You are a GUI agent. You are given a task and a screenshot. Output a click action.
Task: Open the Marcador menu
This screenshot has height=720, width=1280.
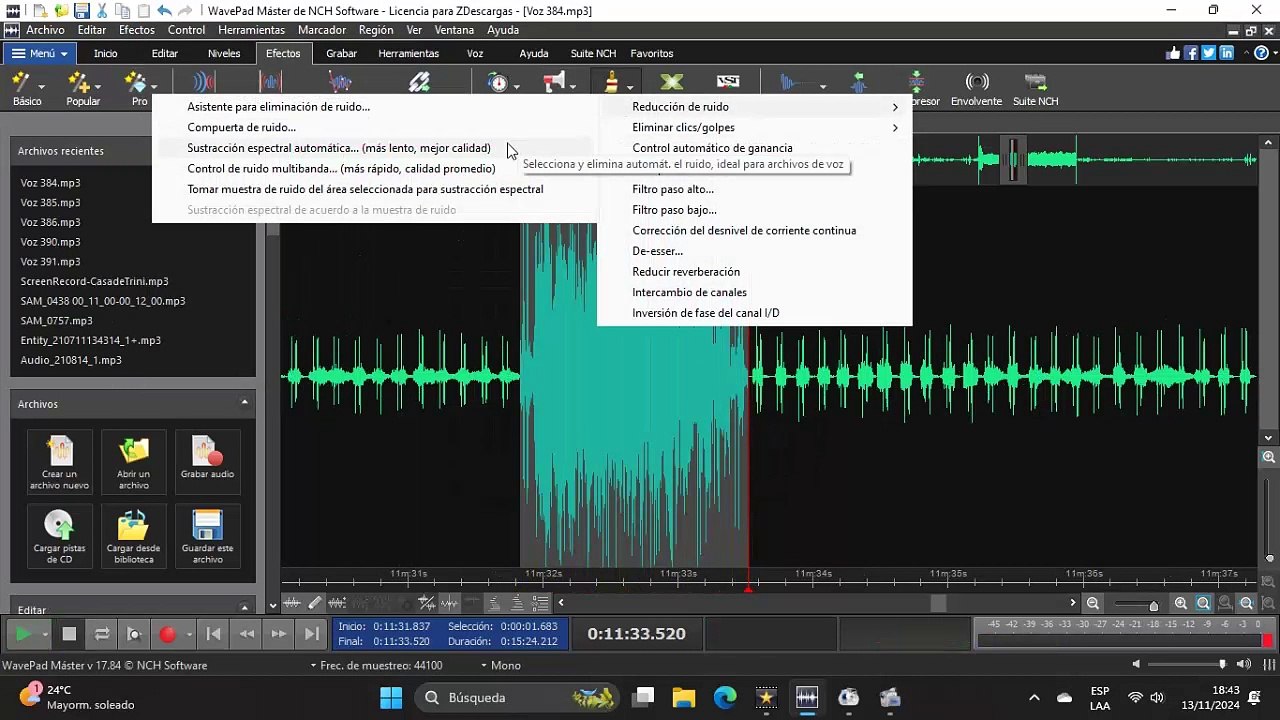(x=322, y=30)
